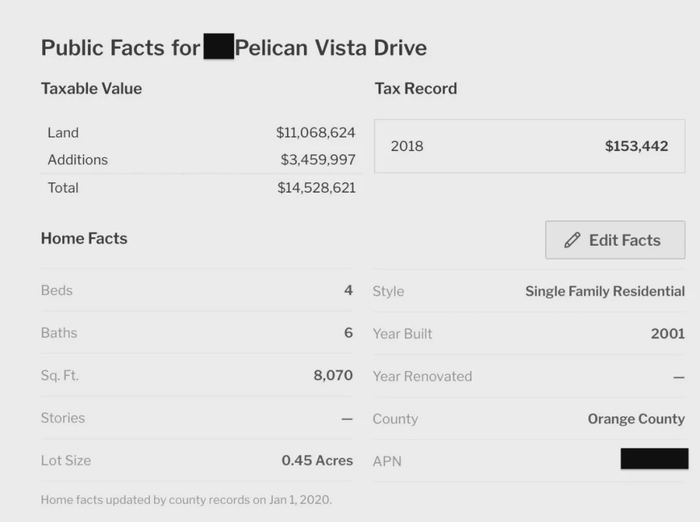Click the Year Renovated dash
The image size is (700, 522).
tap(679, 376)
